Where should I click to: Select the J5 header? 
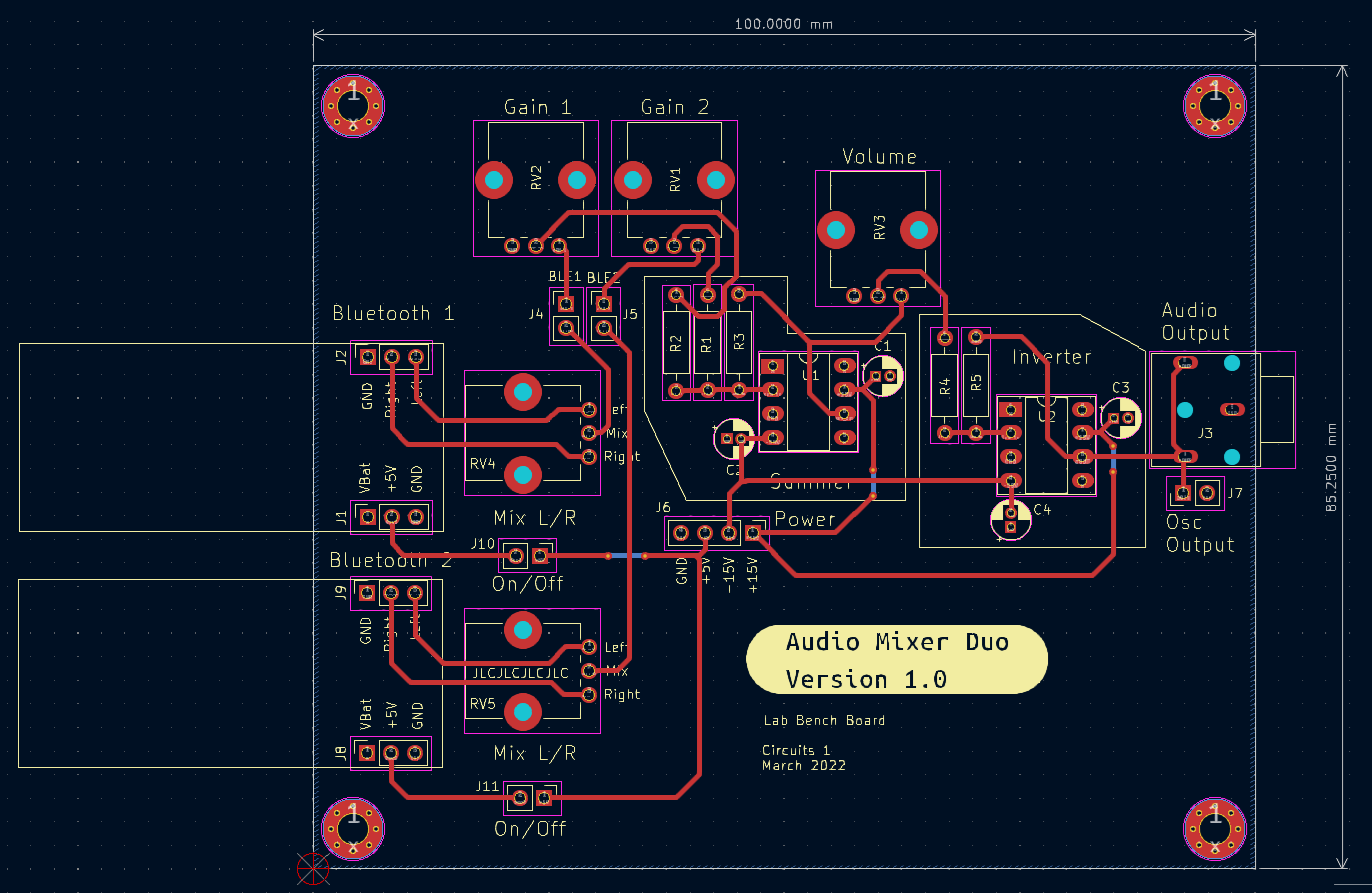pos(603,315)
